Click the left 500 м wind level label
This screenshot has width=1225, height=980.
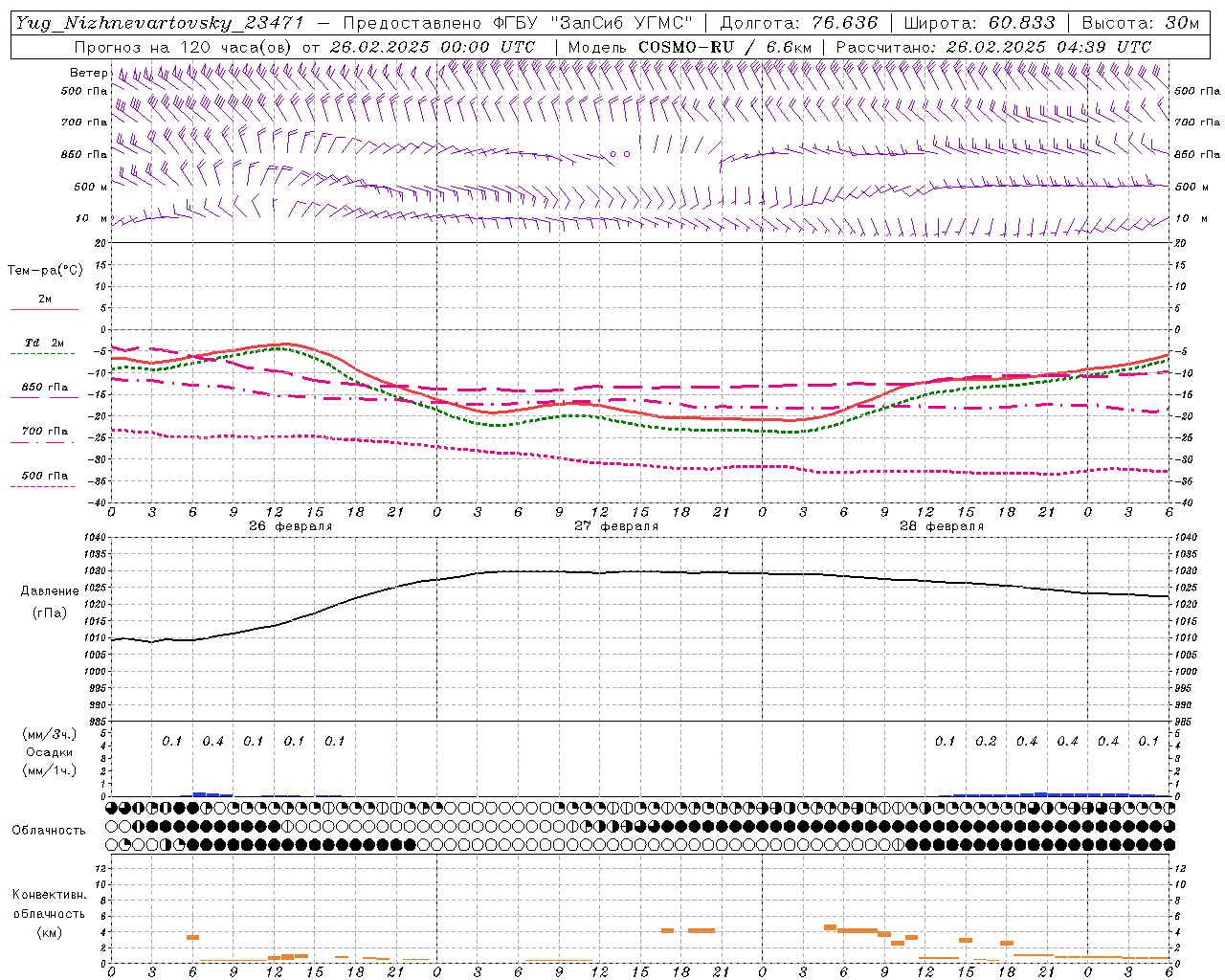90,187
